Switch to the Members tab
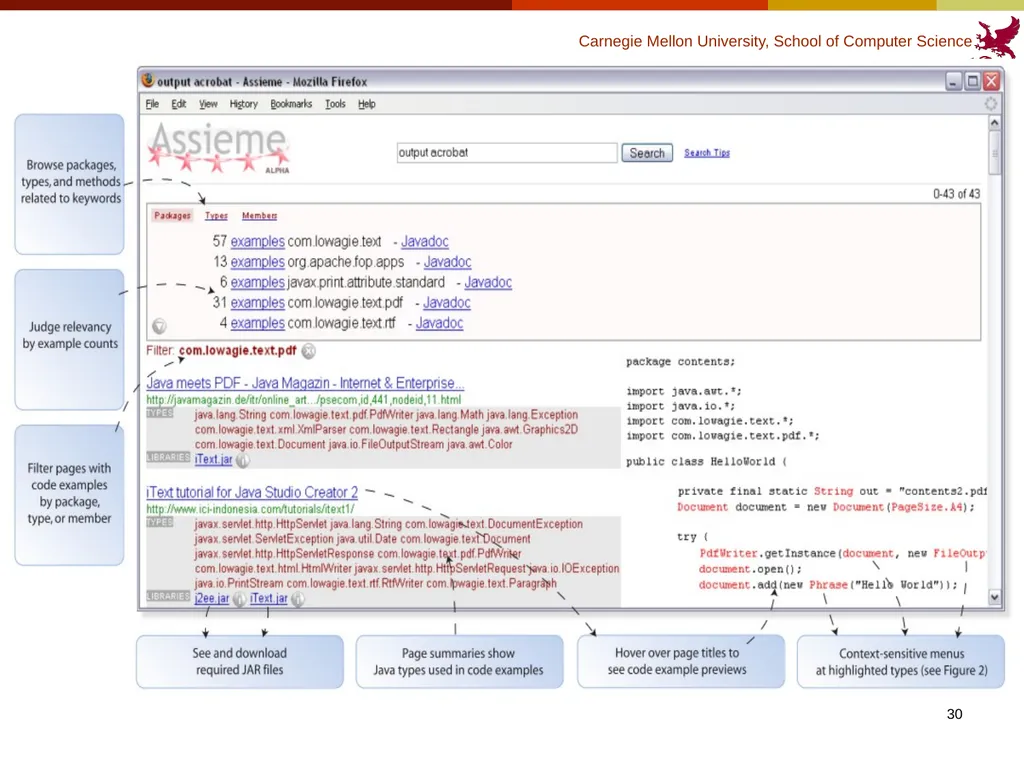The width and height of the screenshot is (1024, 768). point(259,216)
